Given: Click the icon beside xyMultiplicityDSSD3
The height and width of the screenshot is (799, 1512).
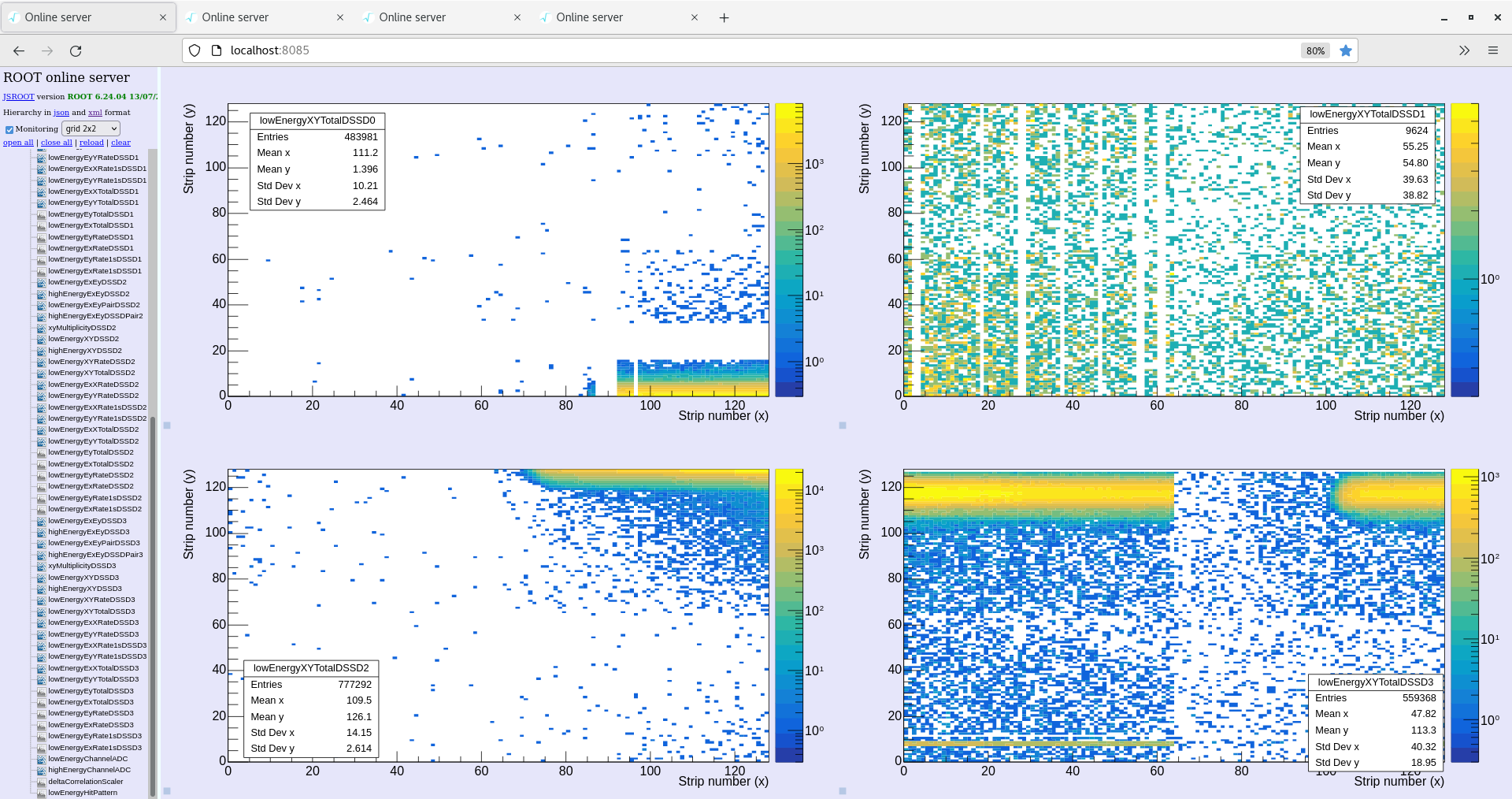Looking at the screenshot, I should [42, 566].
